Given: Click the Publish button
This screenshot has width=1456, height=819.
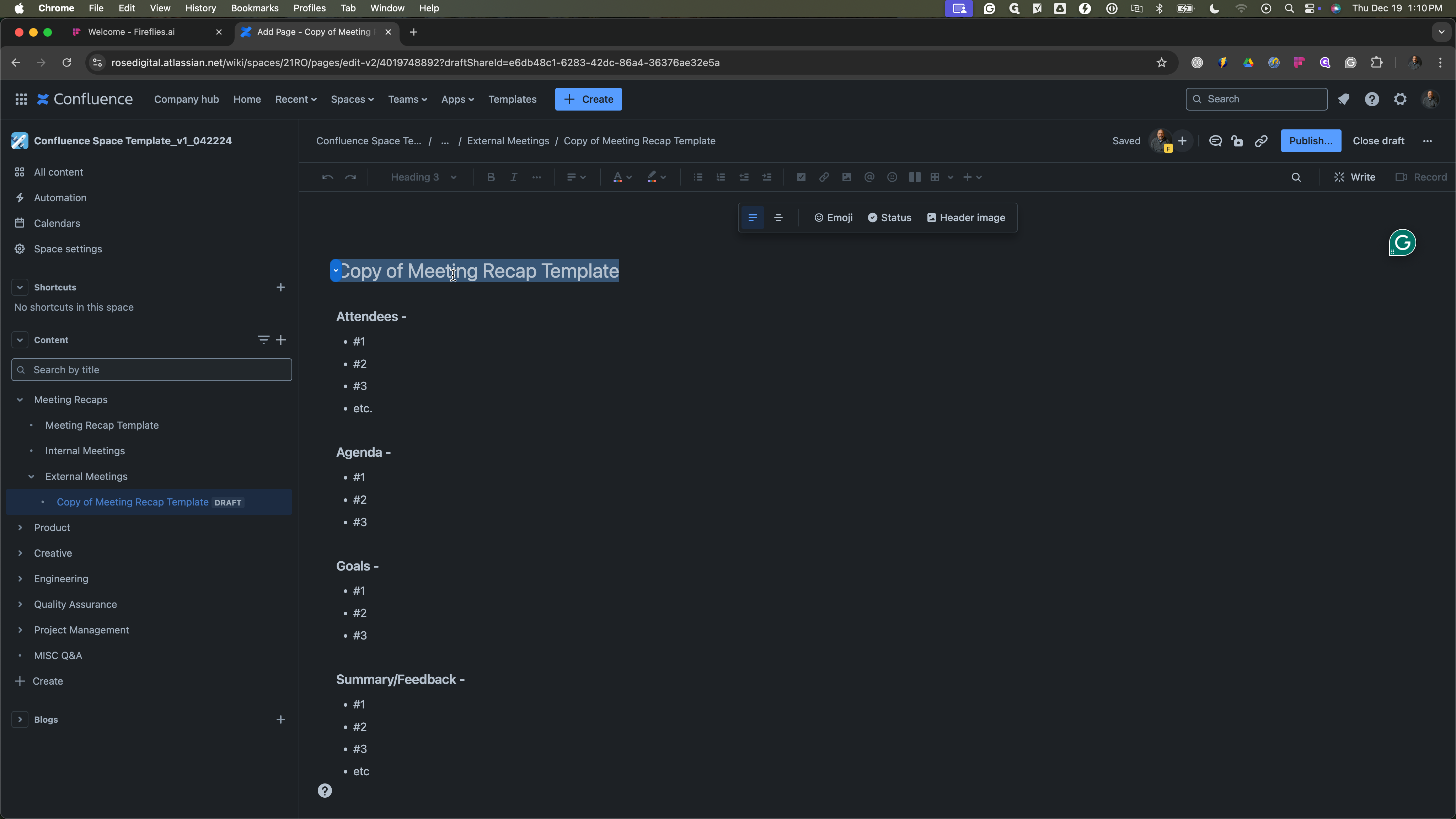Looking at the screenshot, I should coord(1311,141).
